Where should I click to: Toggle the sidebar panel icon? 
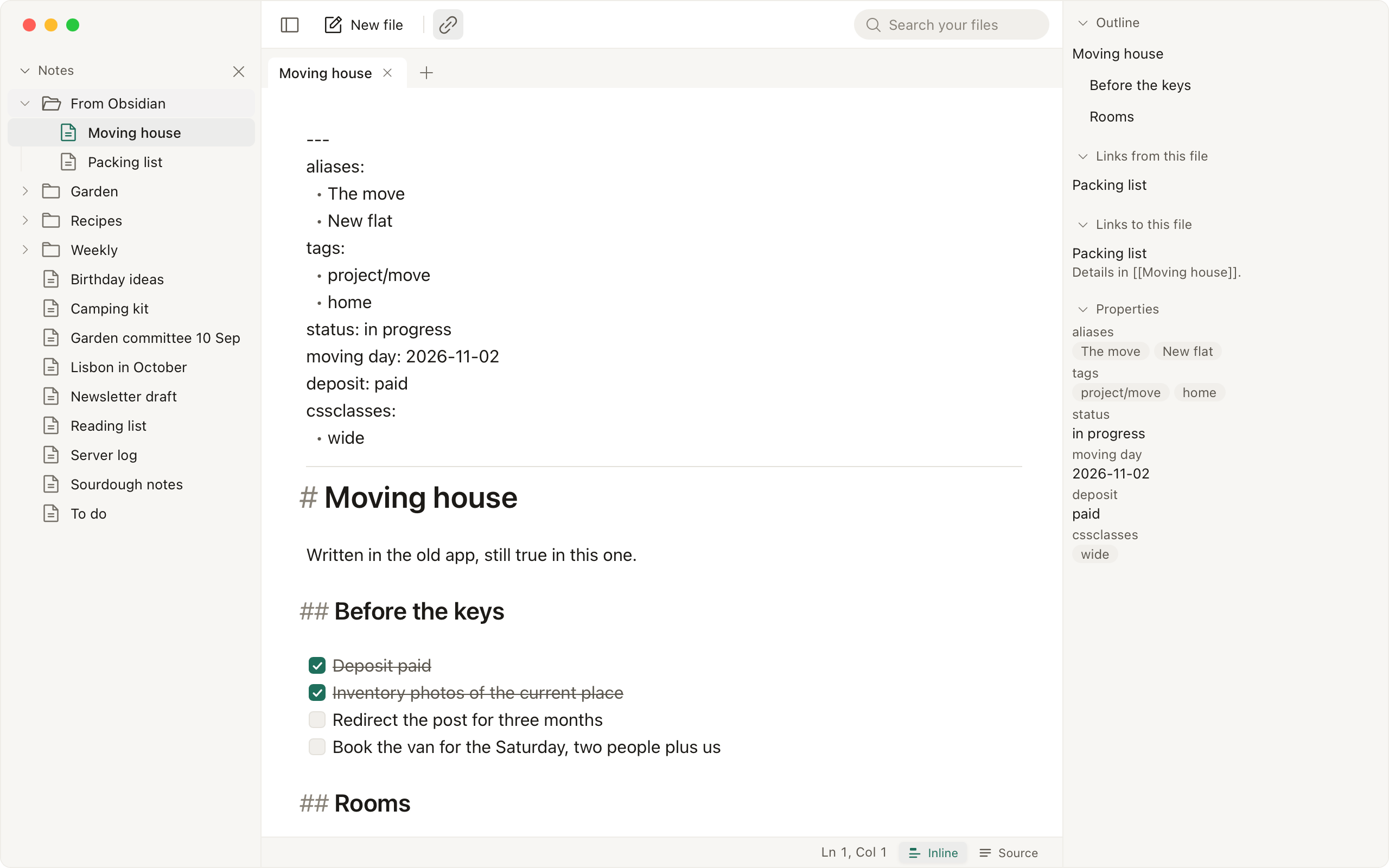click(x=289, y=25)
